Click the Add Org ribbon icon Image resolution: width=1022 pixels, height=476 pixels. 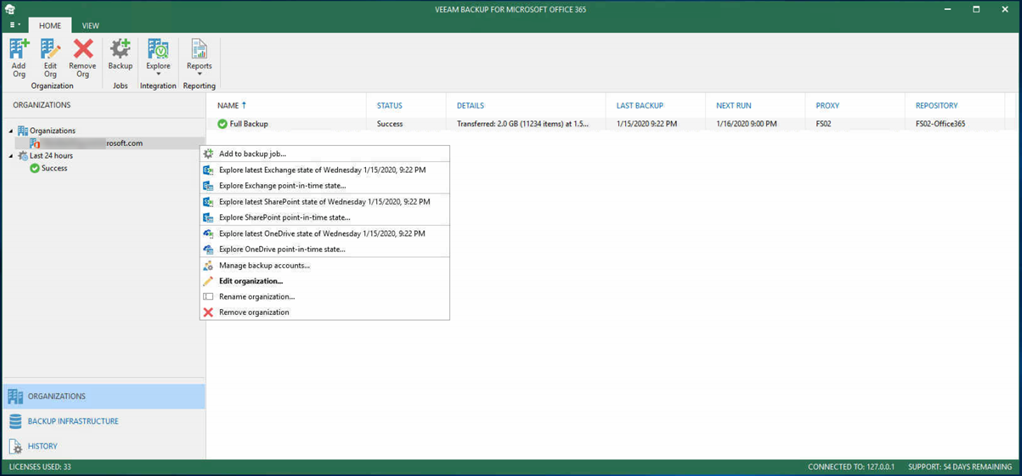19,58
